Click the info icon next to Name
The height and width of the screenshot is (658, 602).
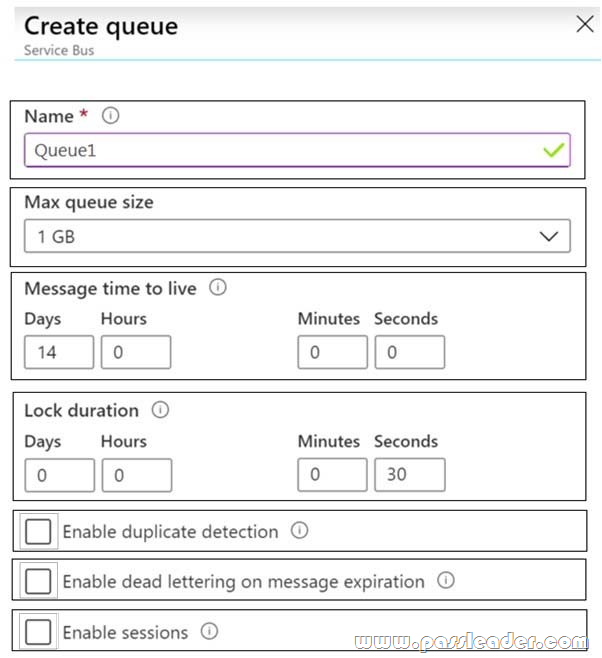(x=110, y=115)
